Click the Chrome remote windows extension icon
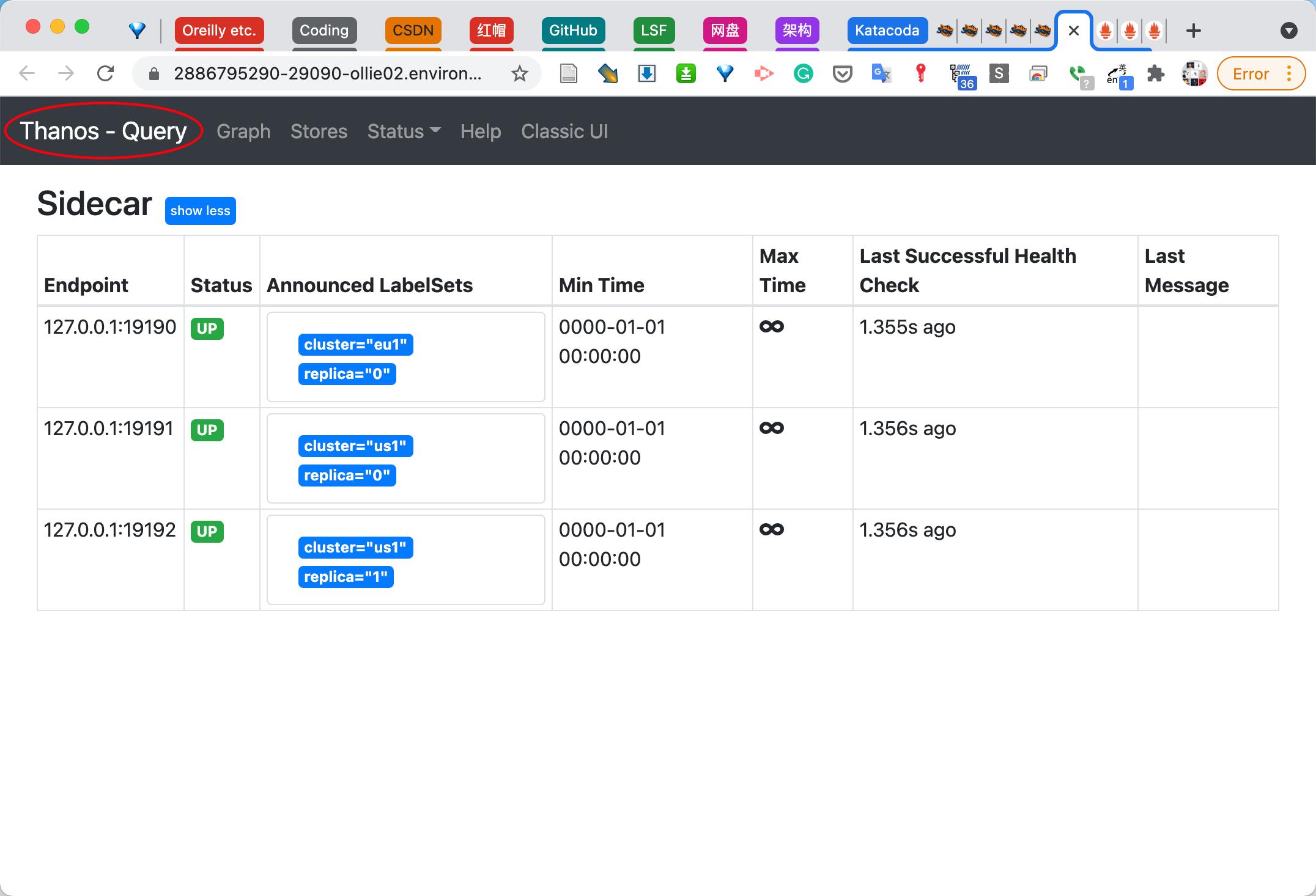This screenshot has width=1316, height=896. [1038, 74]
